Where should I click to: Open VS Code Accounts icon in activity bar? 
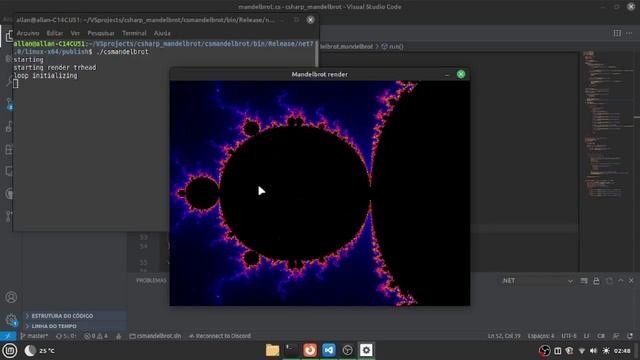11,297
